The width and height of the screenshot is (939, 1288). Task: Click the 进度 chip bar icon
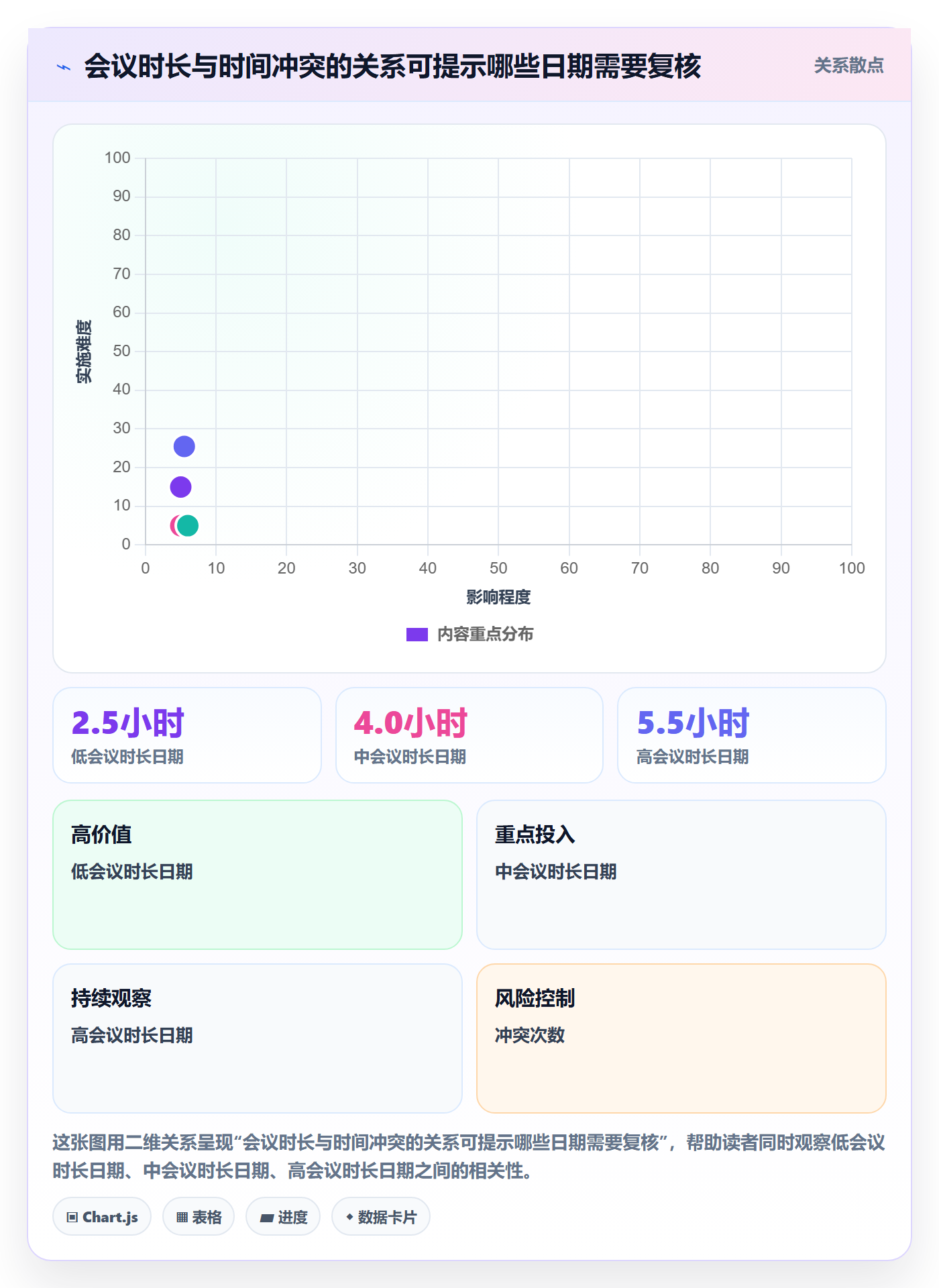[x=267, y=1218]
